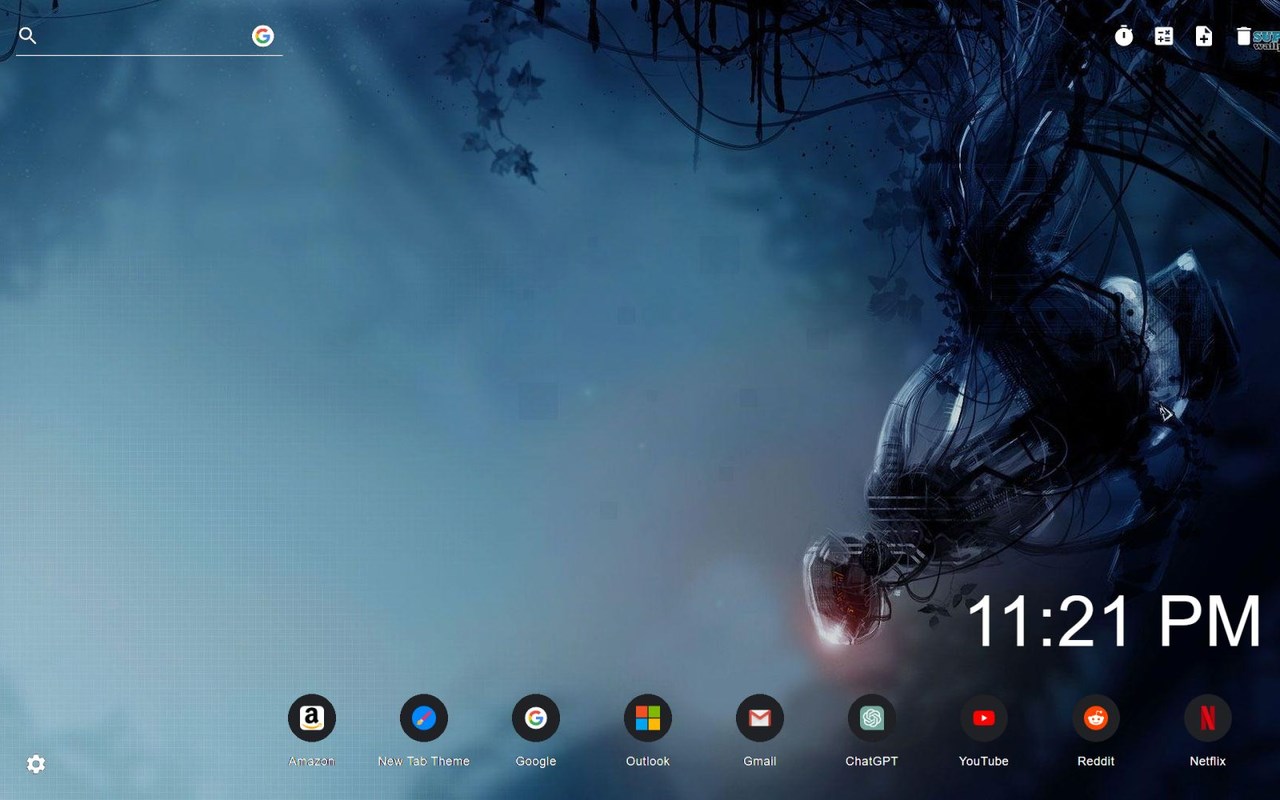Launch the Outlook shortcut

pyautogui.click(x=648, y=718)
